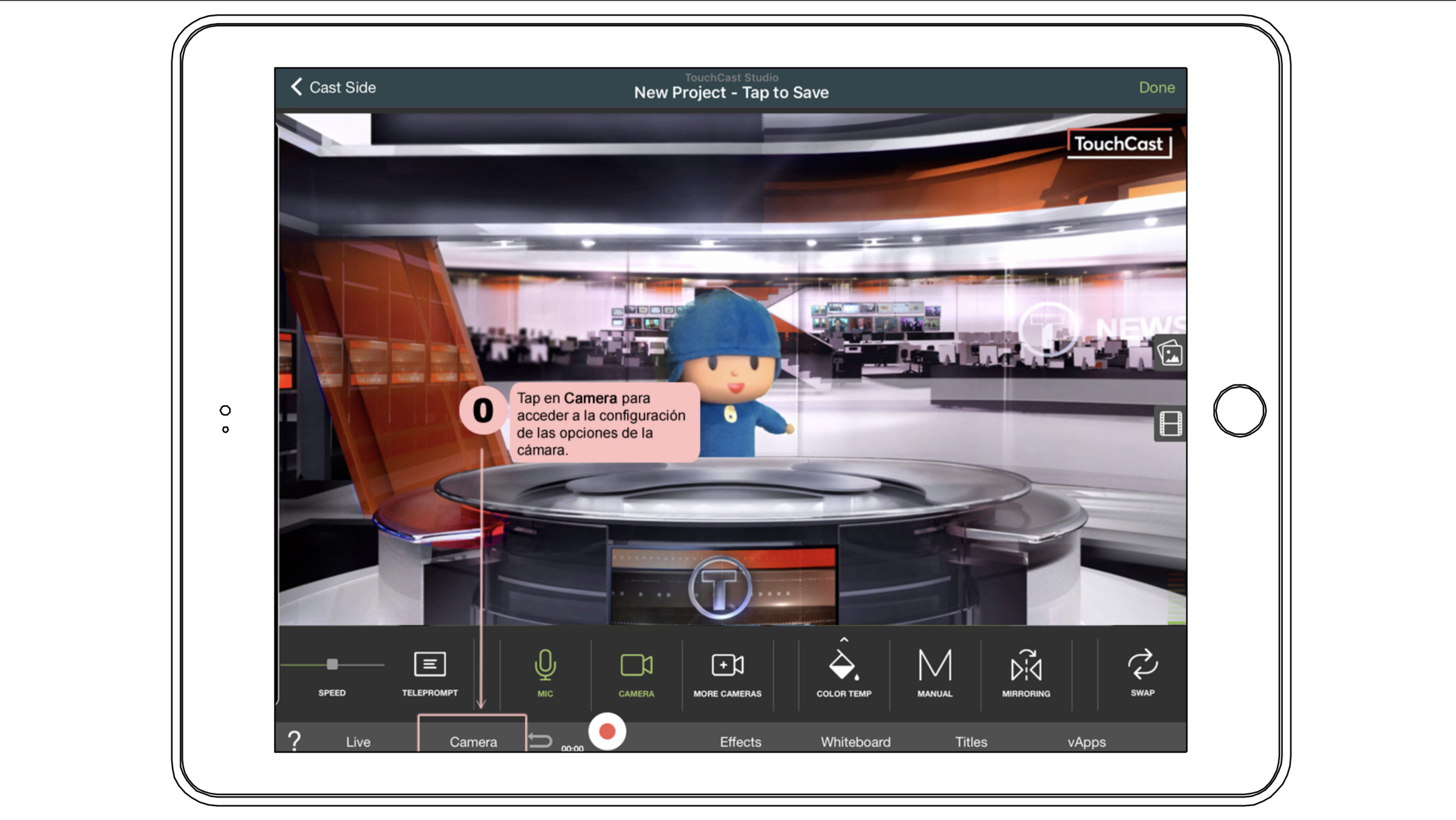The image size is (1456, 820).
Task: Go back to Cast Side
Action: pos(333,87)
